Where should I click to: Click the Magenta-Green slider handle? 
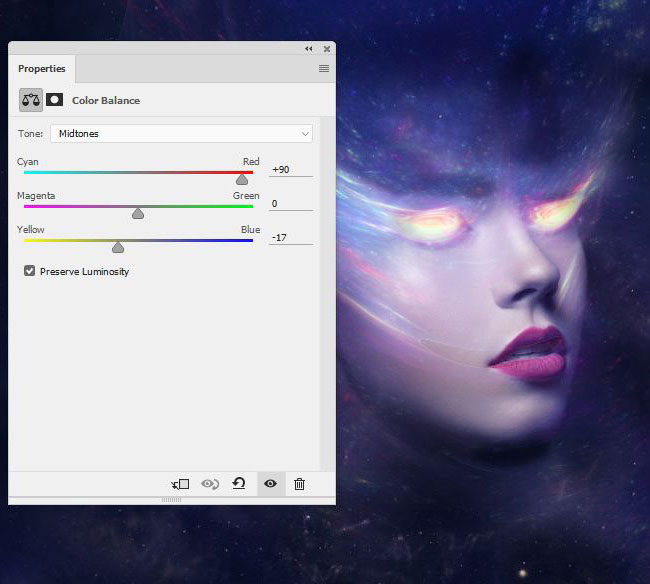tap(138, 214)
